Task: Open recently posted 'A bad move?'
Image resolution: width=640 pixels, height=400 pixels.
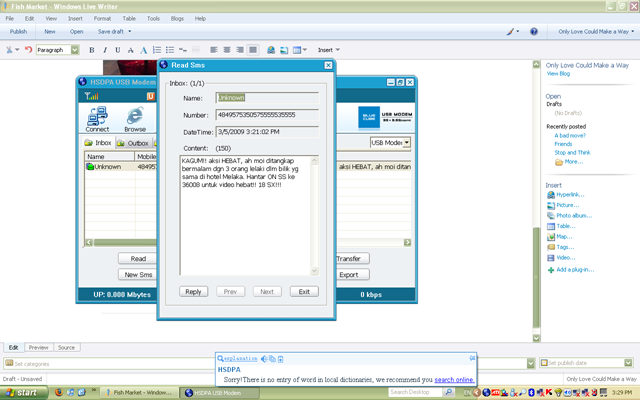Action: pyautogui.click(x=570, y=136)
